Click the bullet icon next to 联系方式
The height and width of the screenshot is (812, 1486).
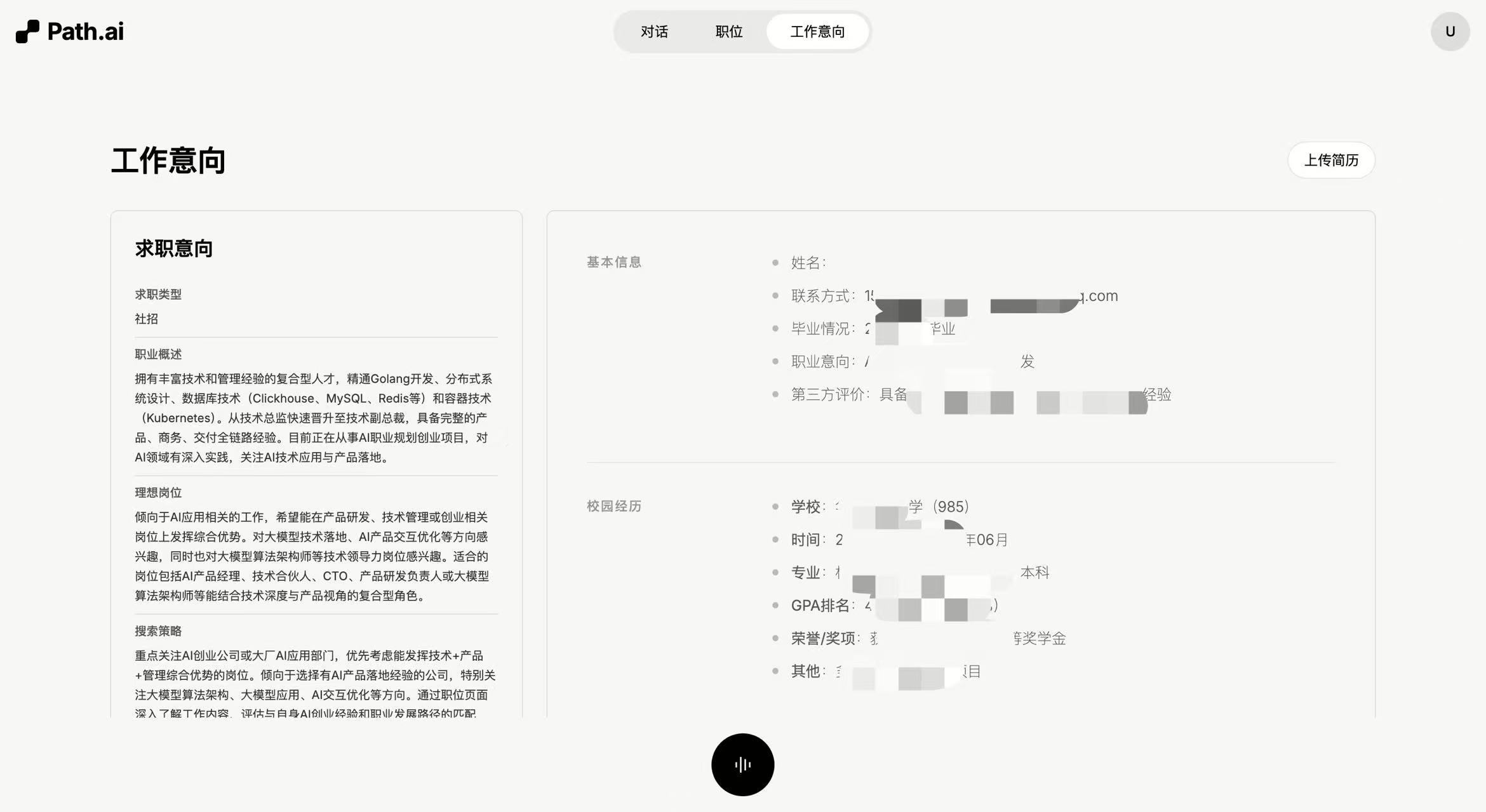(x=775, y=295)
